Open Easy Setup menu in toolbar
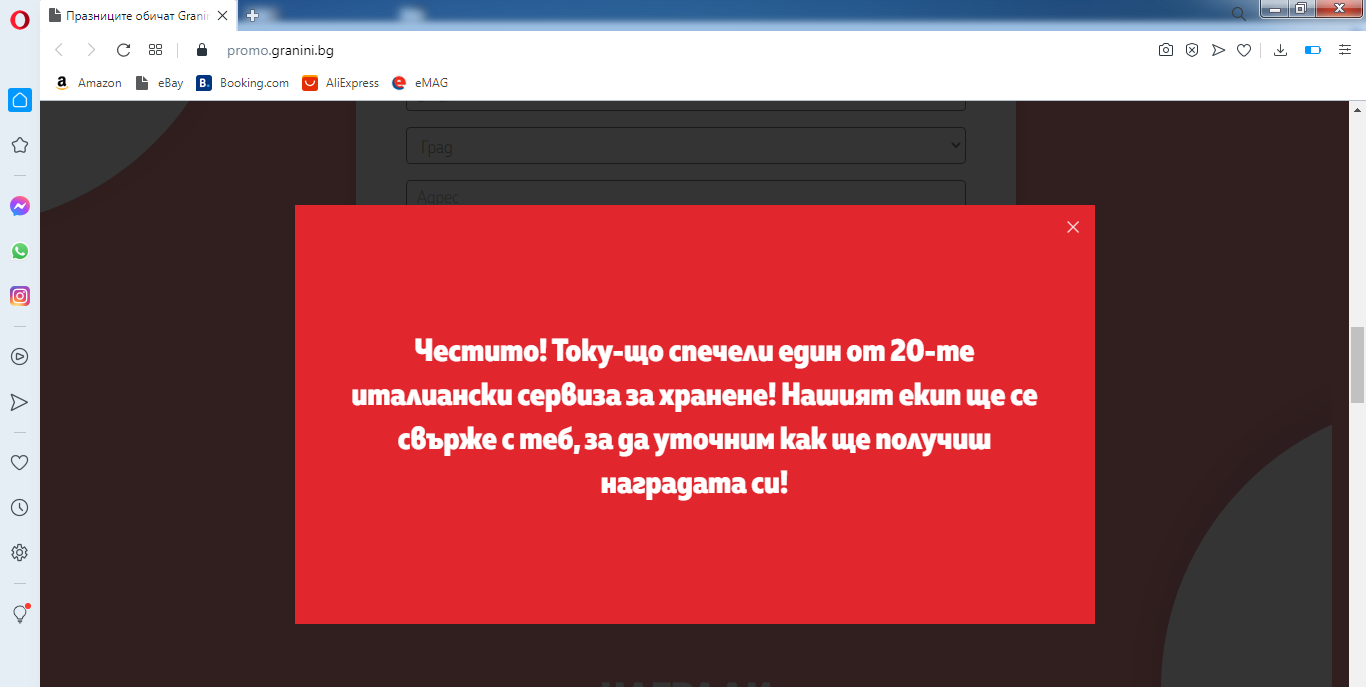Image resolution: width=1366 pixels, height=687 pixels. (1345, 50)
